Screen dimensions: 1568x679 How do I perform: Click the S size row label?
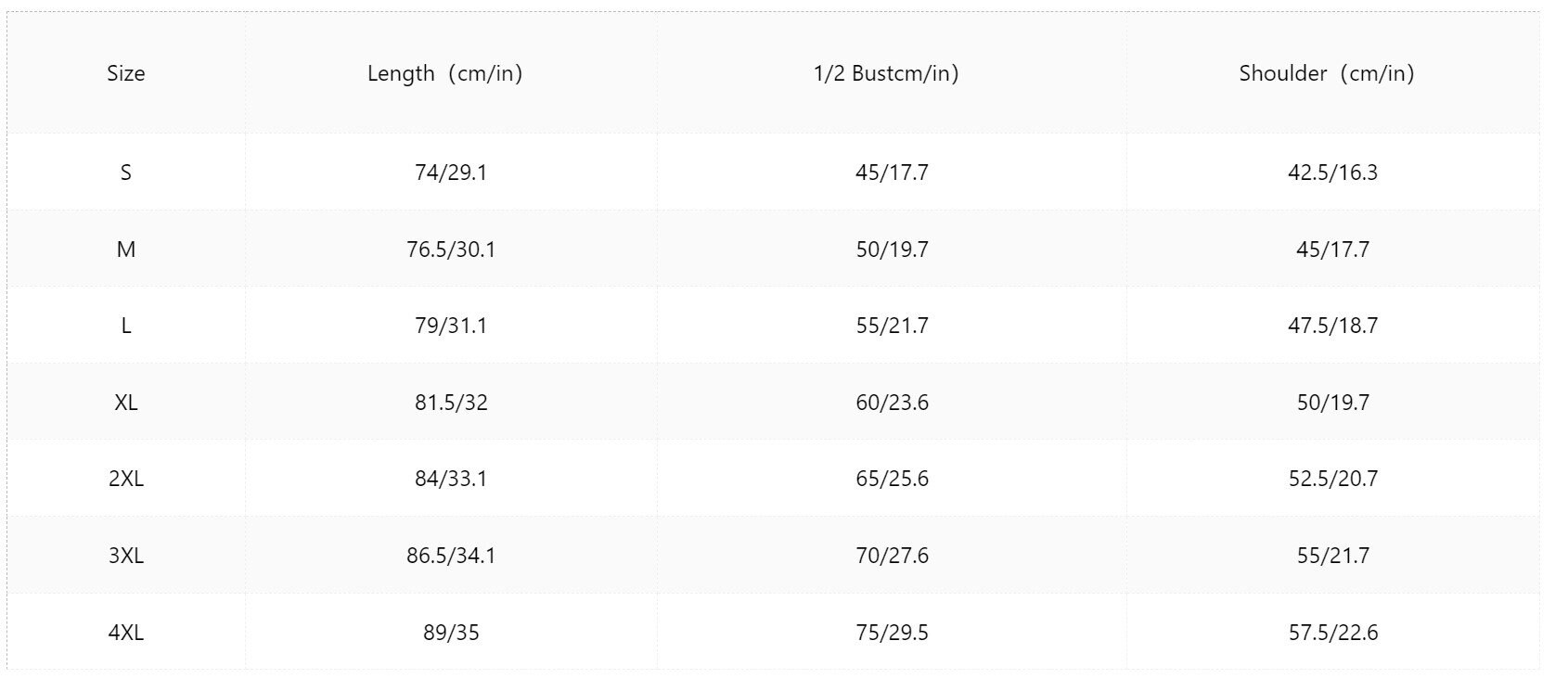coord(126,172)
